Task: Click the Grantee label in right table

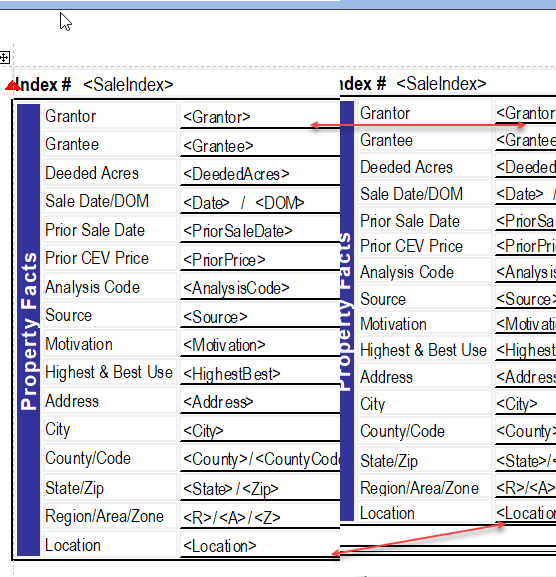Action: 386,140
